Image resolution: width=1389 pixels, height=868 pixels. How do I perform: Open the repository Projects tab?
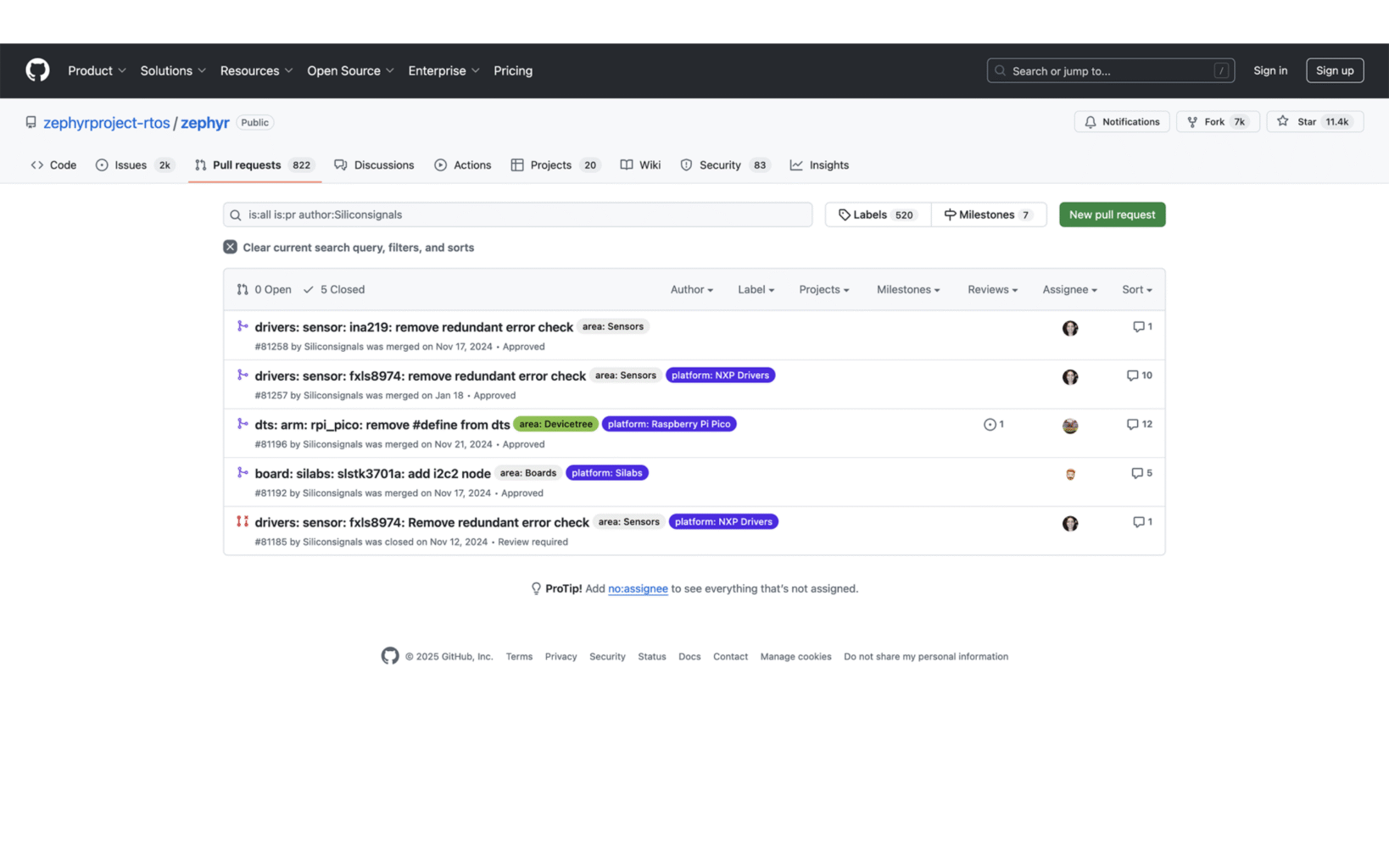[555, 165]
